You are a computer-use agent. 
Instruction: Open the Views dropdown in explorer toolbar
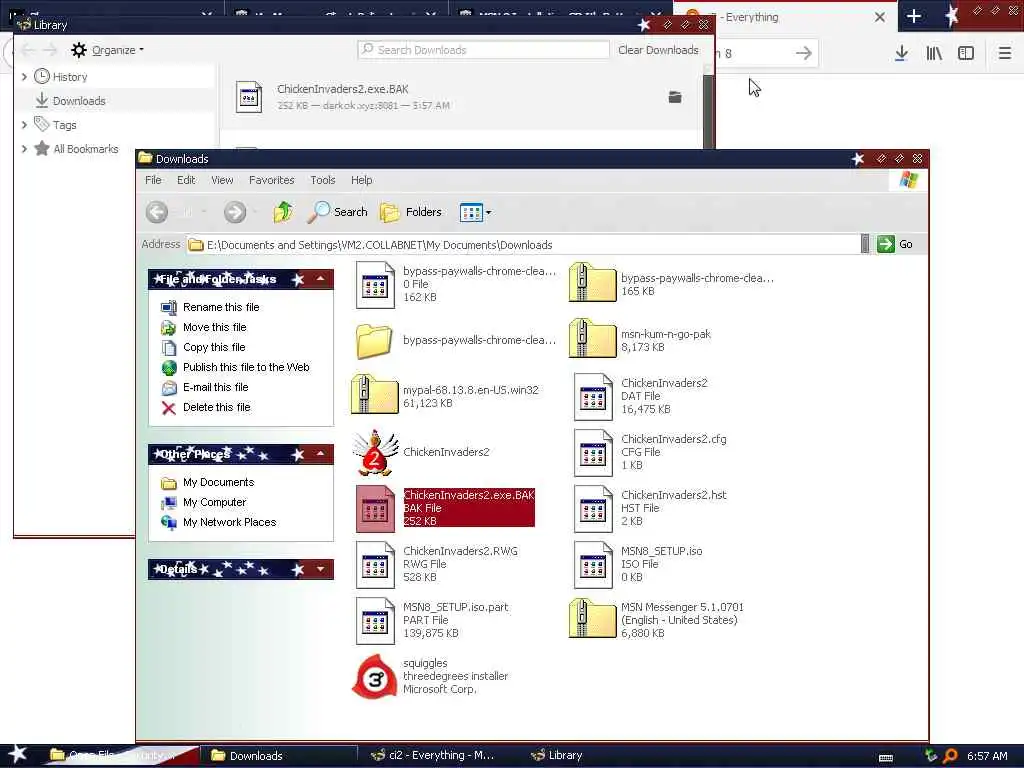click(x=475, y=212)
